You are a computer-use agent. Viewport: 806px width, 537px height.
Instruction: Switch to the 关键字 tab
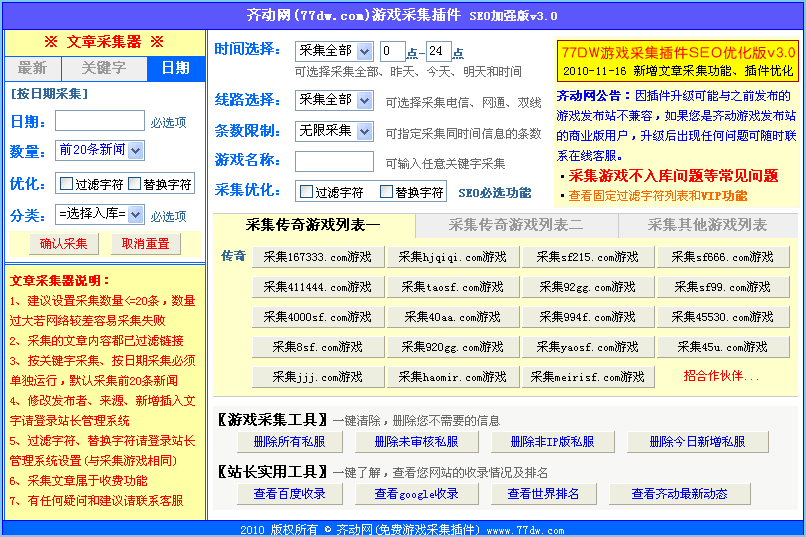[x=104, y=68]
